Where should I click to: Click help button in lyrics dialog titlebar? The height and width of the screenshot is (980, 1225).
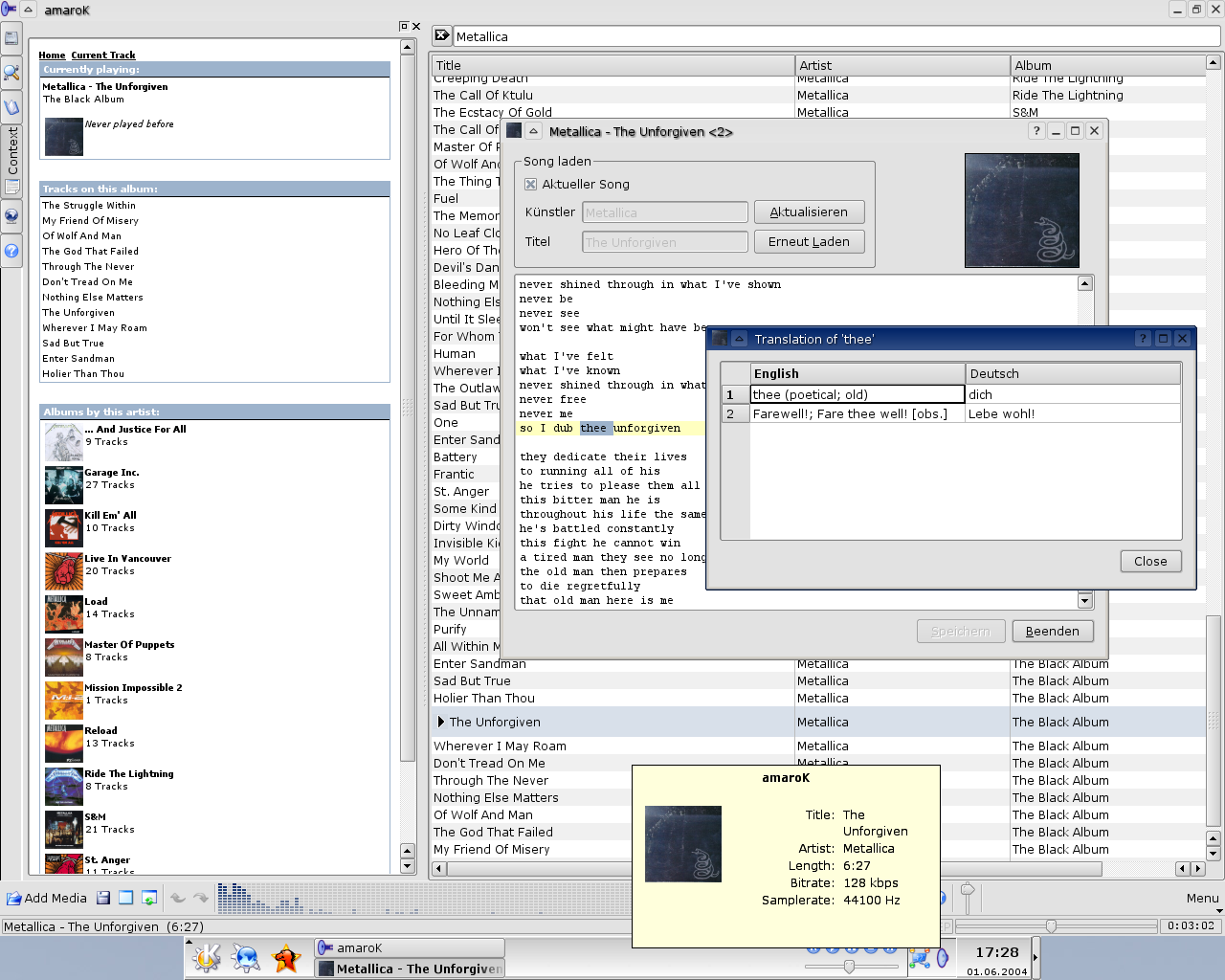1036,131
